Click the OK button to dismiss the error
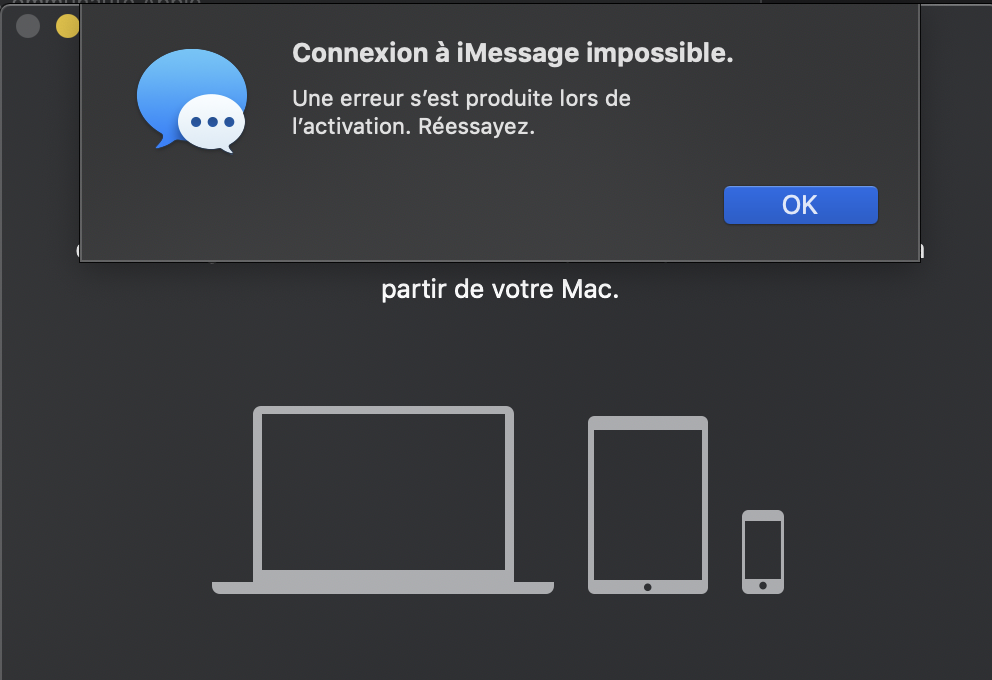 click(800, 205)
